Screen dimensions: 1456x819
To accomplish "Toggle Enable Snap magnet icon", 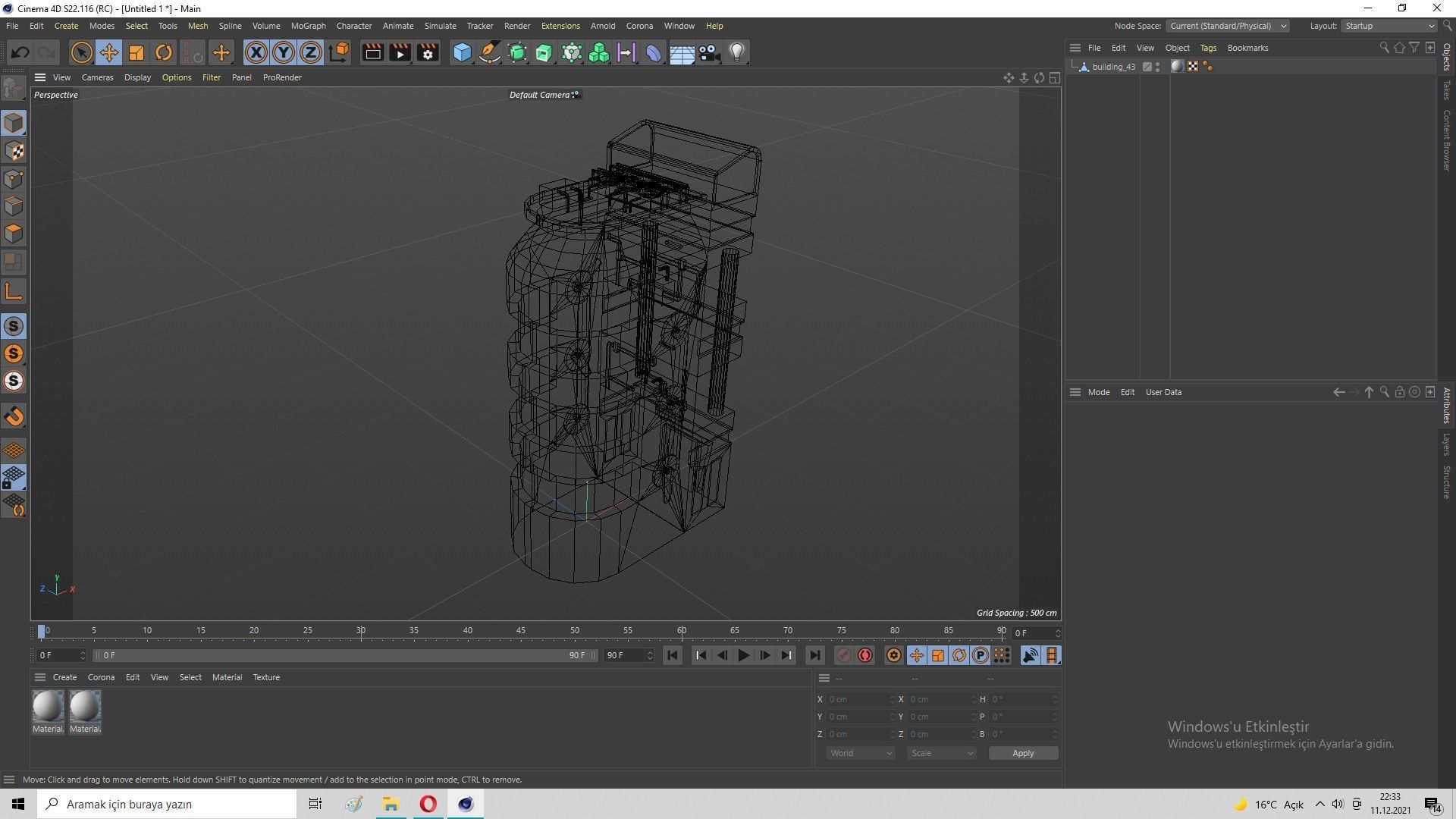I will (14, 416).
